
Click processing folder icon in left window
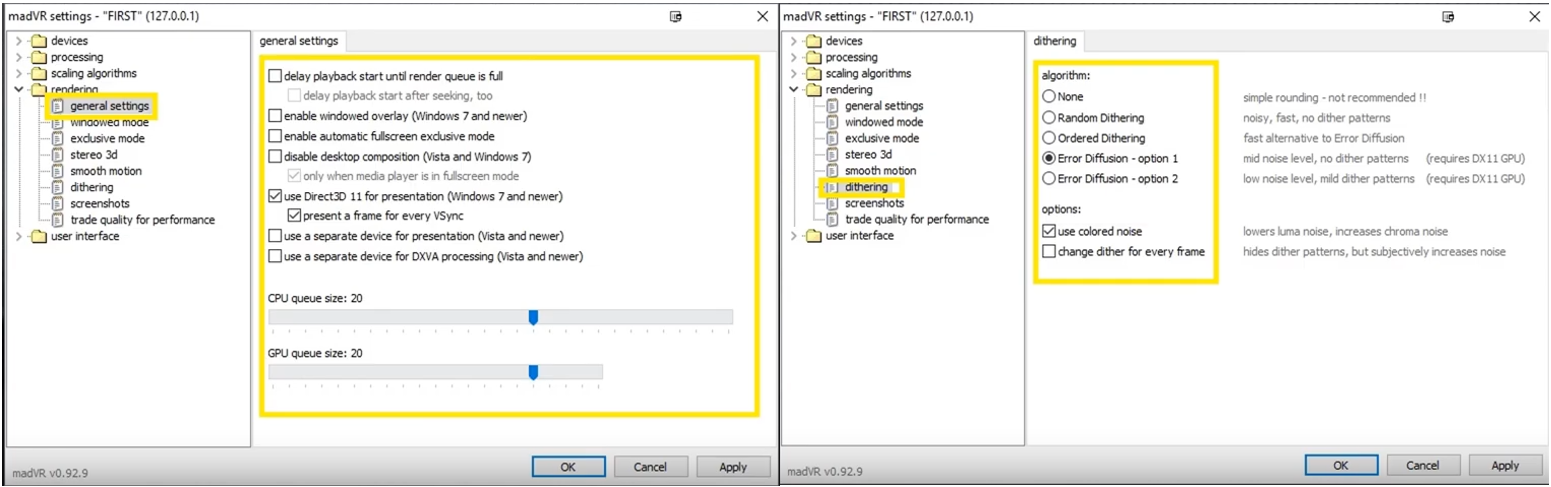(39, 57)
